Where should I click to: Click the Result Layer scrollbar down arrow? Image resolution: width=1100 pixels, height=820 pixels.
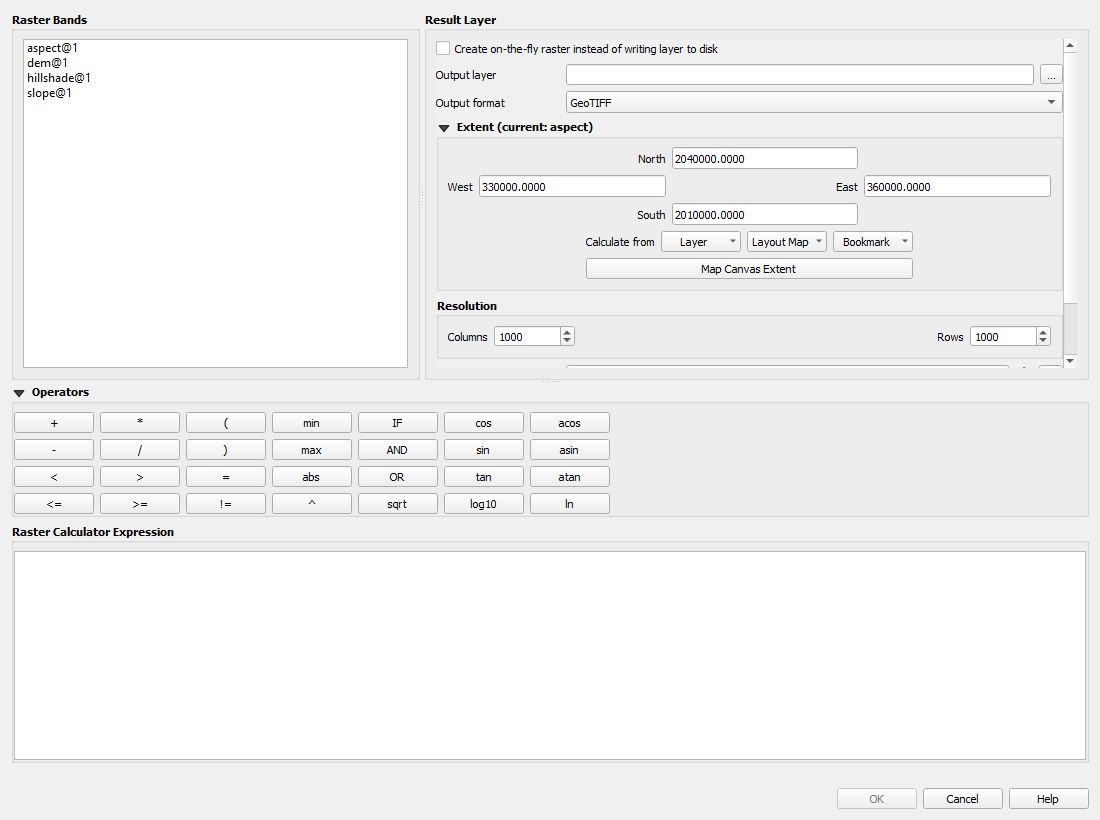pyautogui.click(x=1070, y=361)
